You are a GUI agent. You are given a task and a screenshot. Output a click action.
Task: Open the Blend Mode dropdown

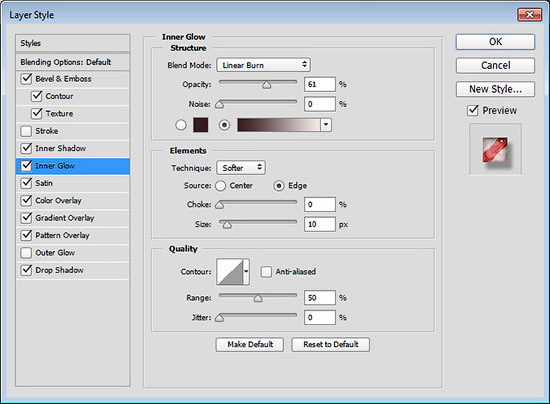263,65
